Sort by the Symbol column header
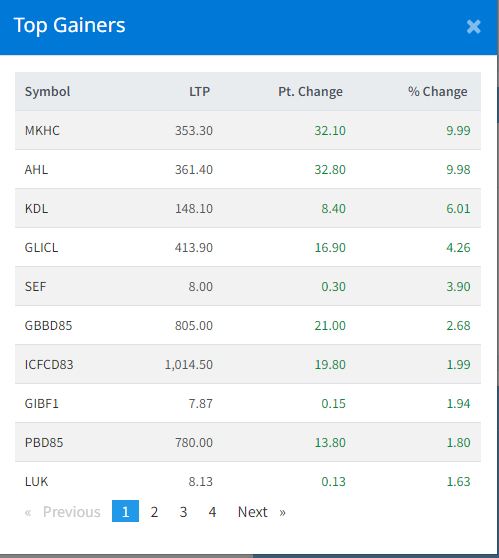499x558 pixels. [x=47, y=91]
